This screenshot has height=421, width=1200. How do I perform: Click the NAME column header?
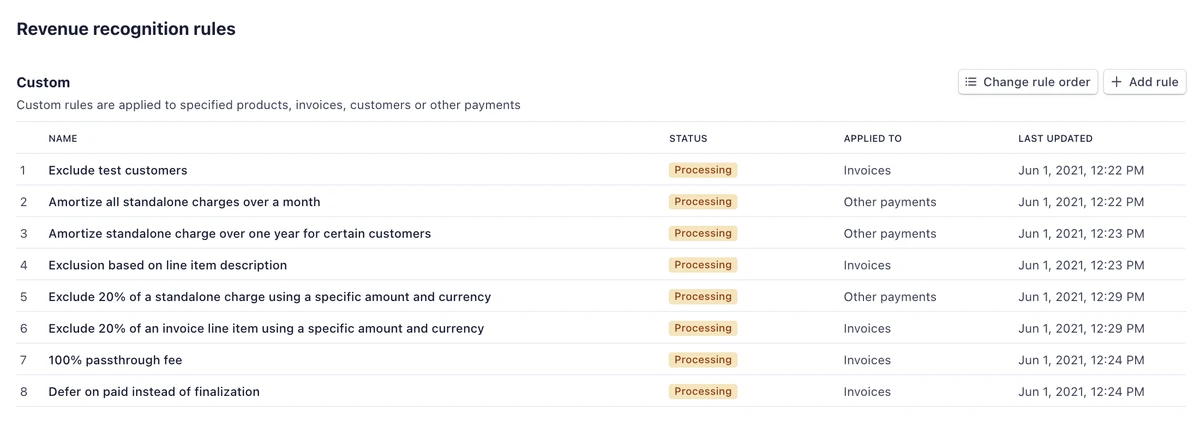pyautogui.click(x=63, y=139)
